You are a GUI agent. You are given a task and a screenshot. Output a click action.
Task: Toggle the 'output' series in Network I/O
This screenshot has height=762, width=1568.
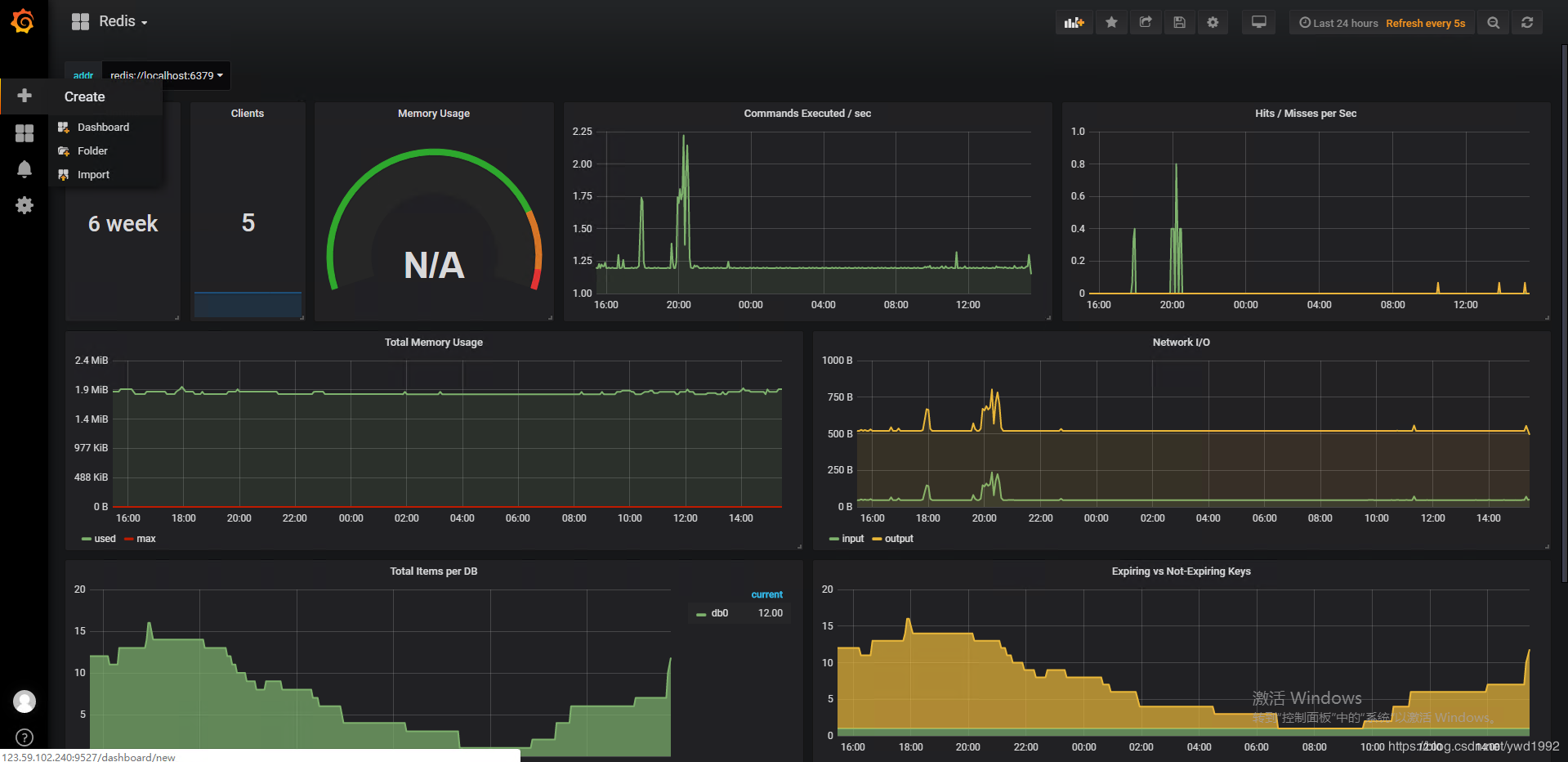[x=898, y=539]
